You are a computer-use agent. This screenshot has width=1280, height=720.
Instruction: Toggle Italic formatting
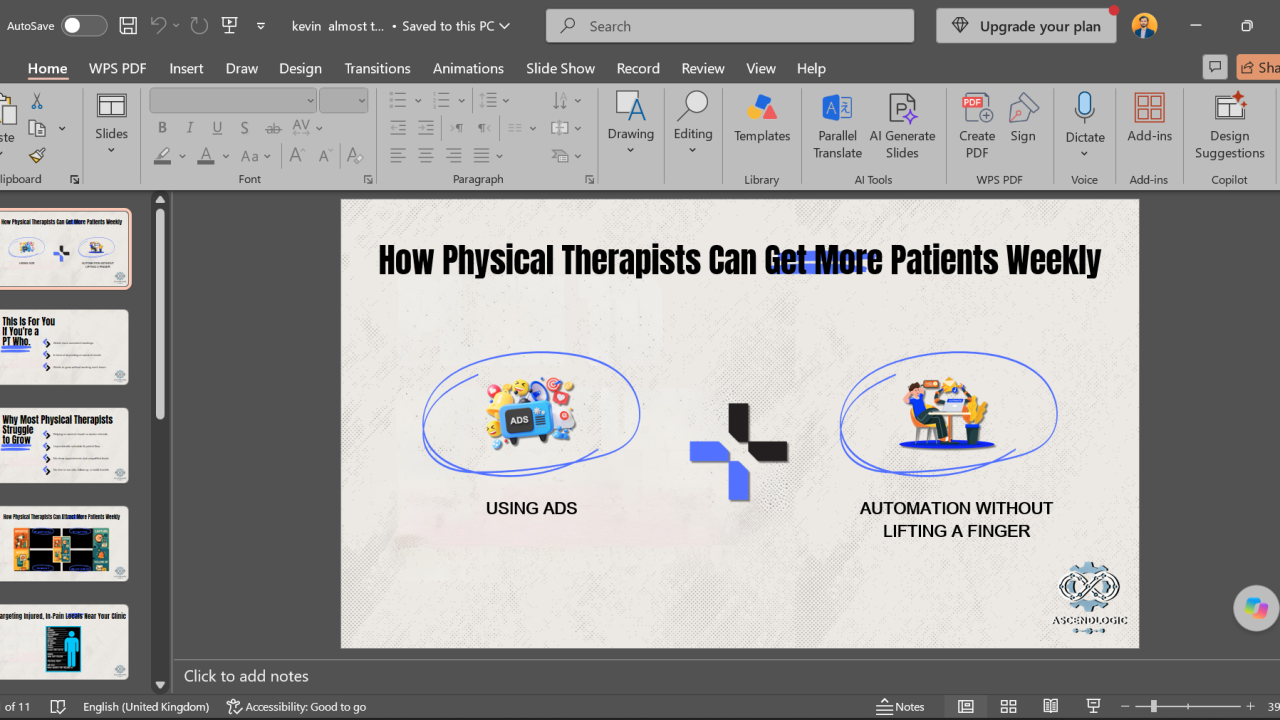tap(190, 128)
